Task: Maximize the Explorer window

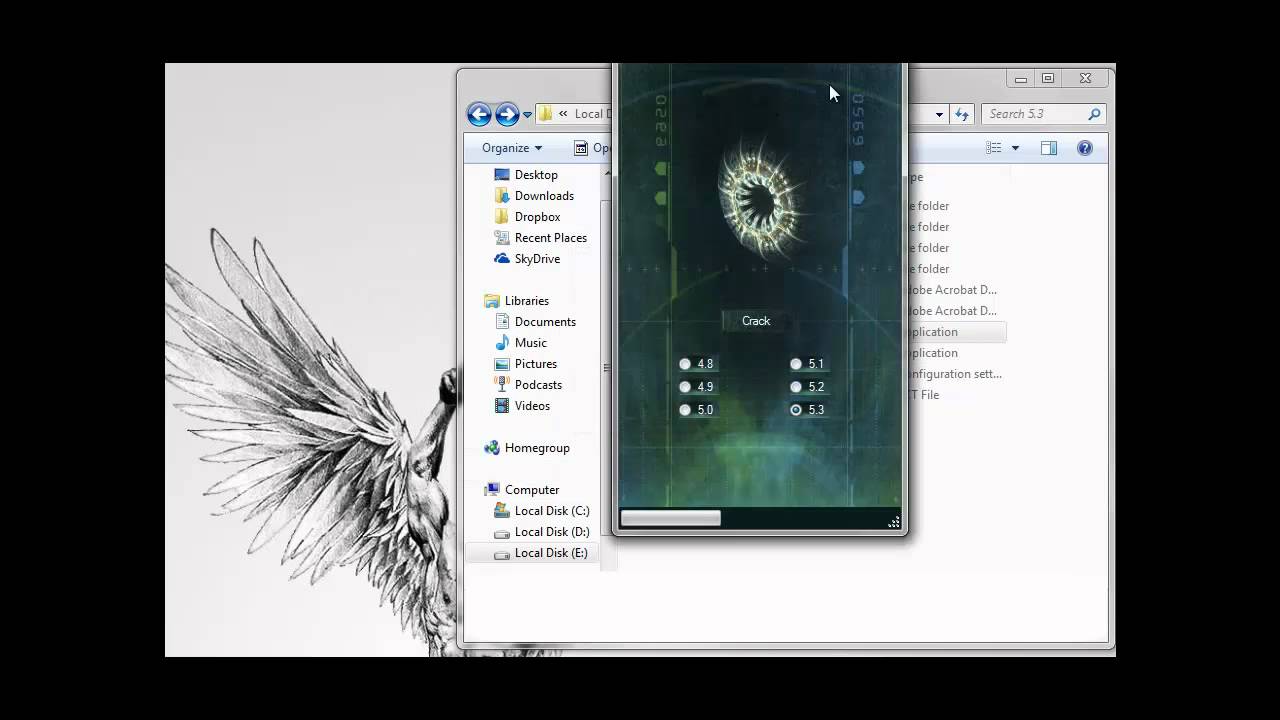Action: point(1048,78)
